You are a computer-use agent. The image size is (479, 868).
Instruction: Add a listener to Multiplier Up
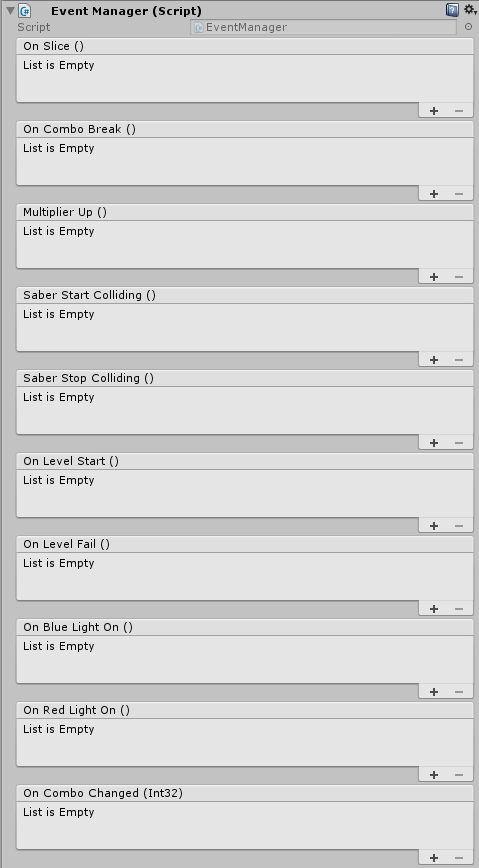point(434,277)
